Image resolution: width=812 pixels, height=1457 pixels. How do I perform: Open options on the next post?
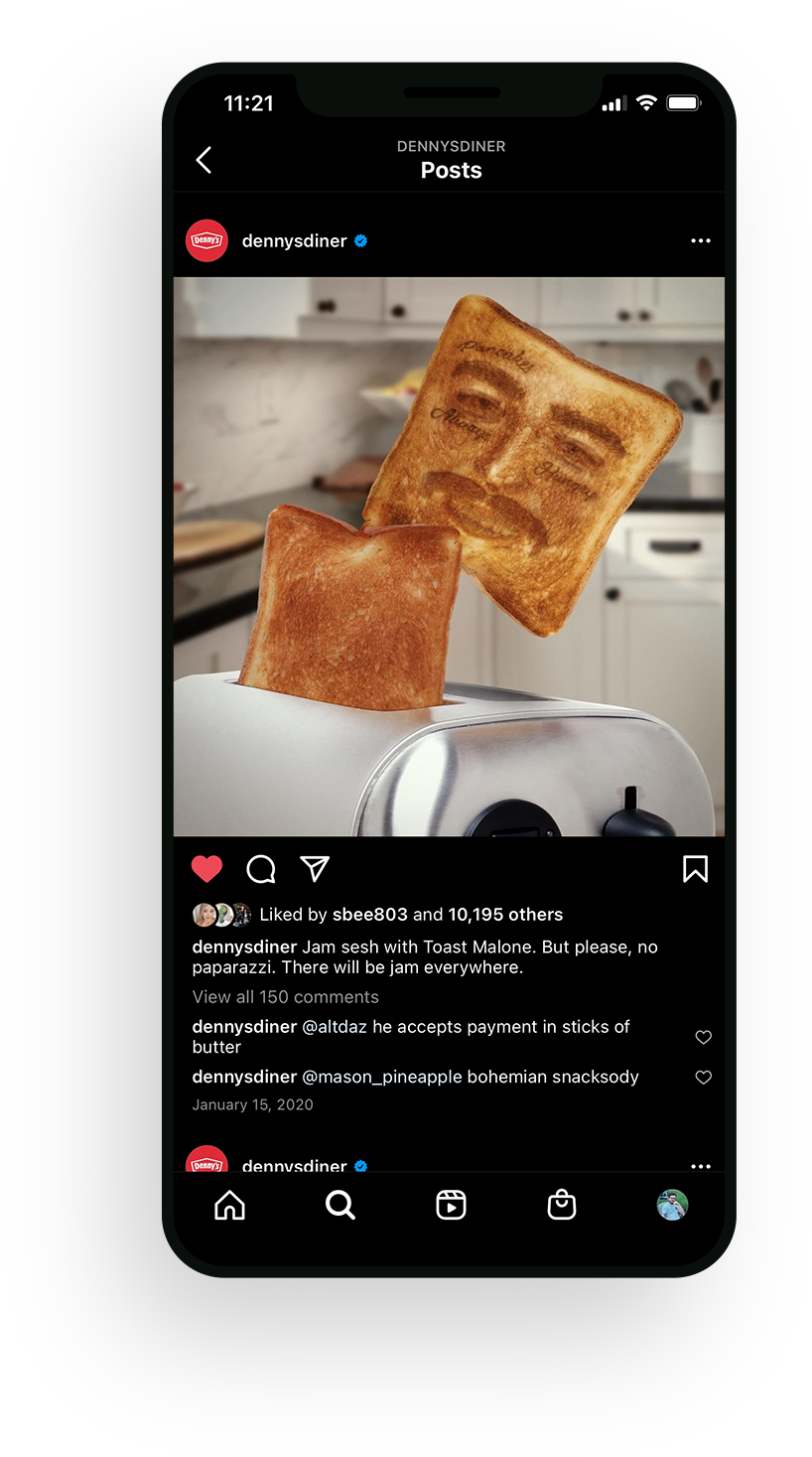coord(701,1166)
